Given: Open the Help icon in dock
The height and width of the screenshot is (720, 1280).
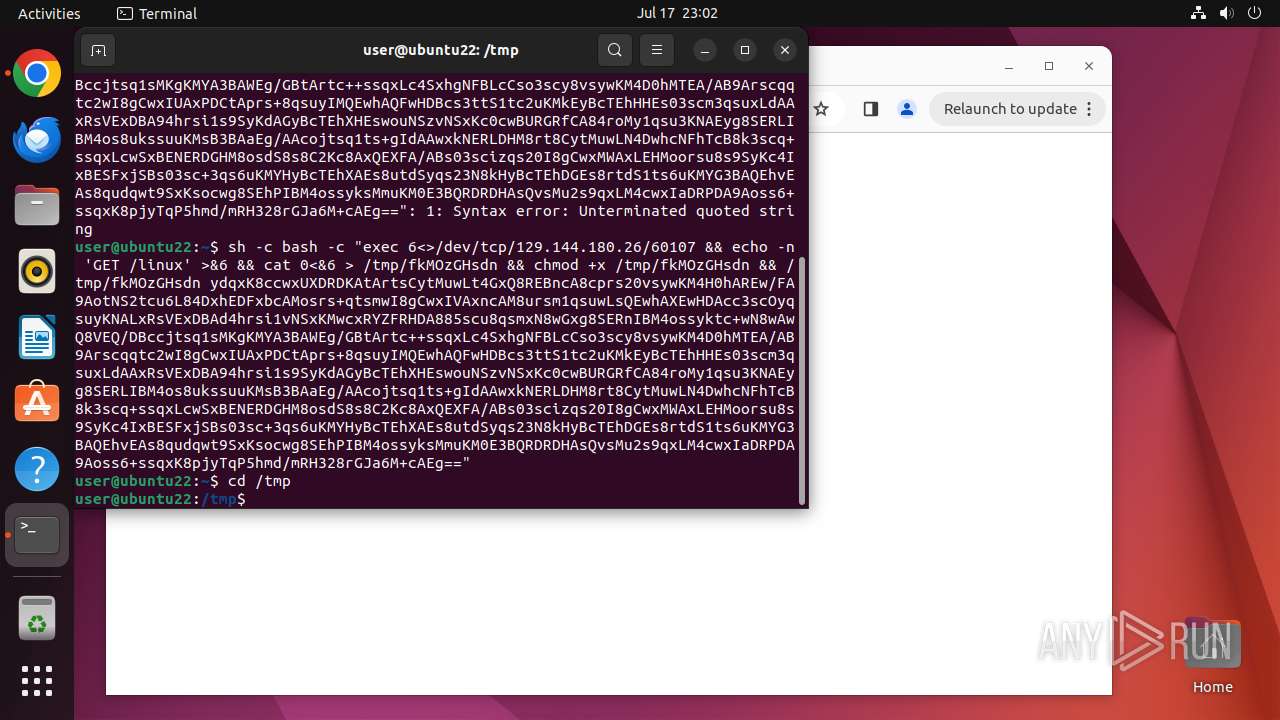Looking at the screenshot, I should pyautogui.click(x=37, y=469).
